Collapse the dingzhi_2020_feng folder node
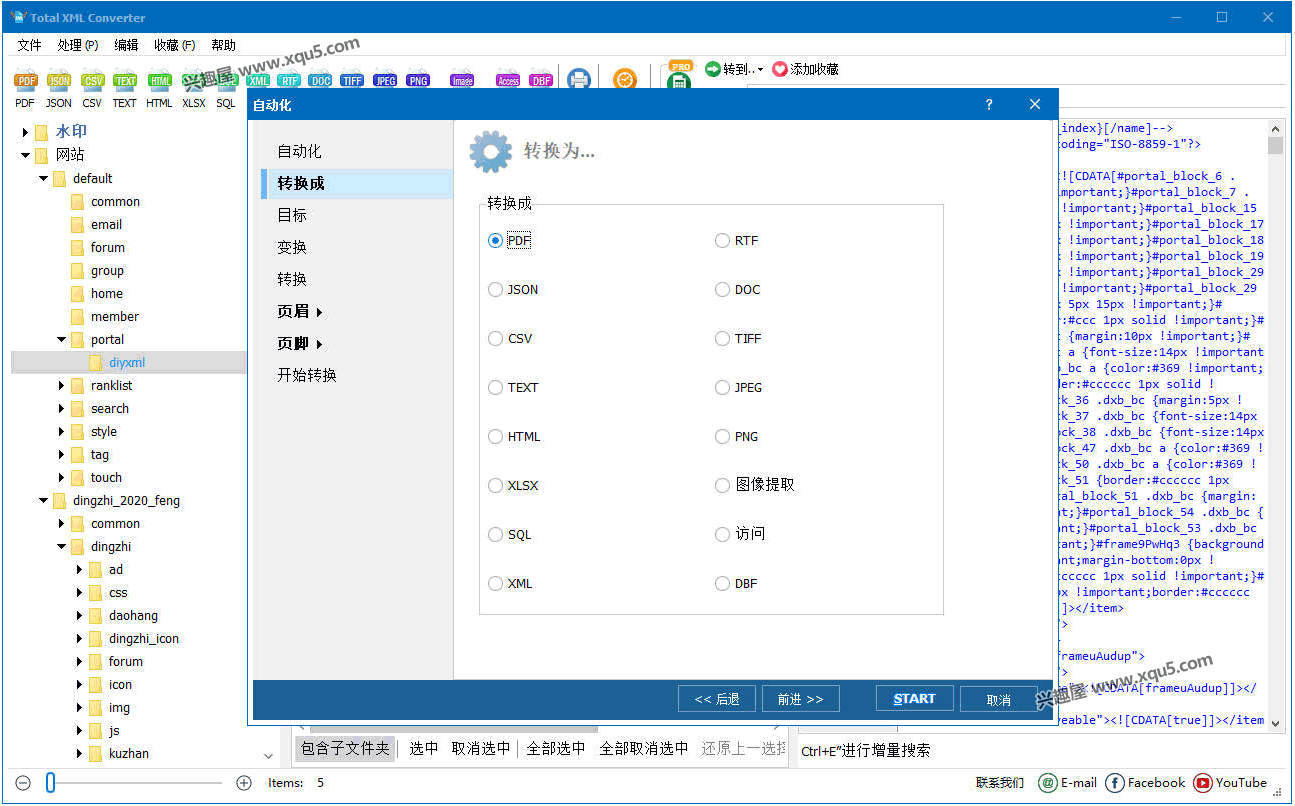The width and height of the screenshot is (1295, 806). [43, 501]
